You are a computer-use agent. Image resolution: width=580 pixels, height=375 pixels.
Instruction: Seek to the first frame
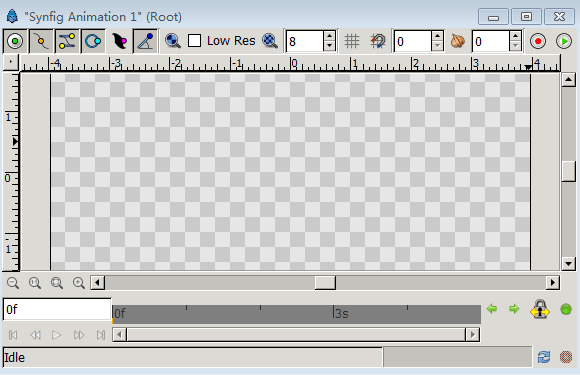tap(13, 335)
